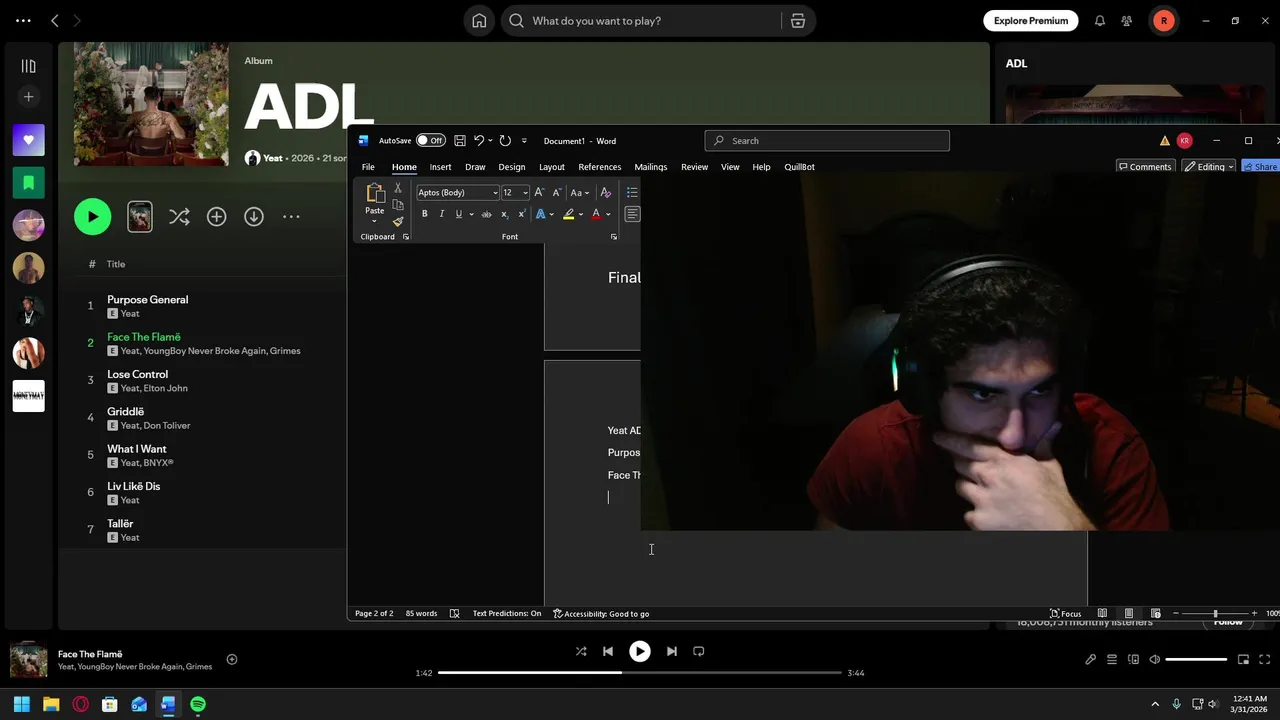1280x720 pixels.
Task: Open Connect to a device in Spotify
Action: [x=1133, y=659]
